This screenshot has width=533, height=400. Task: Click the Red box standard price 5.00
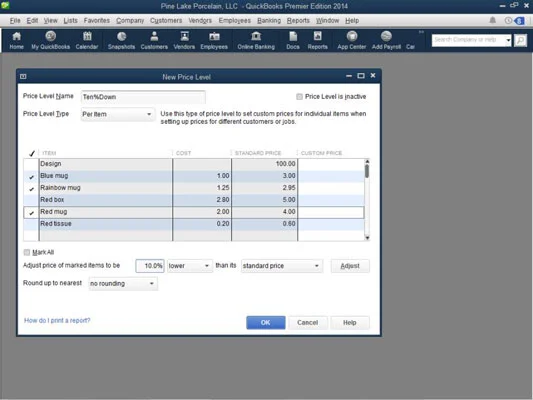tap(289, 200)
